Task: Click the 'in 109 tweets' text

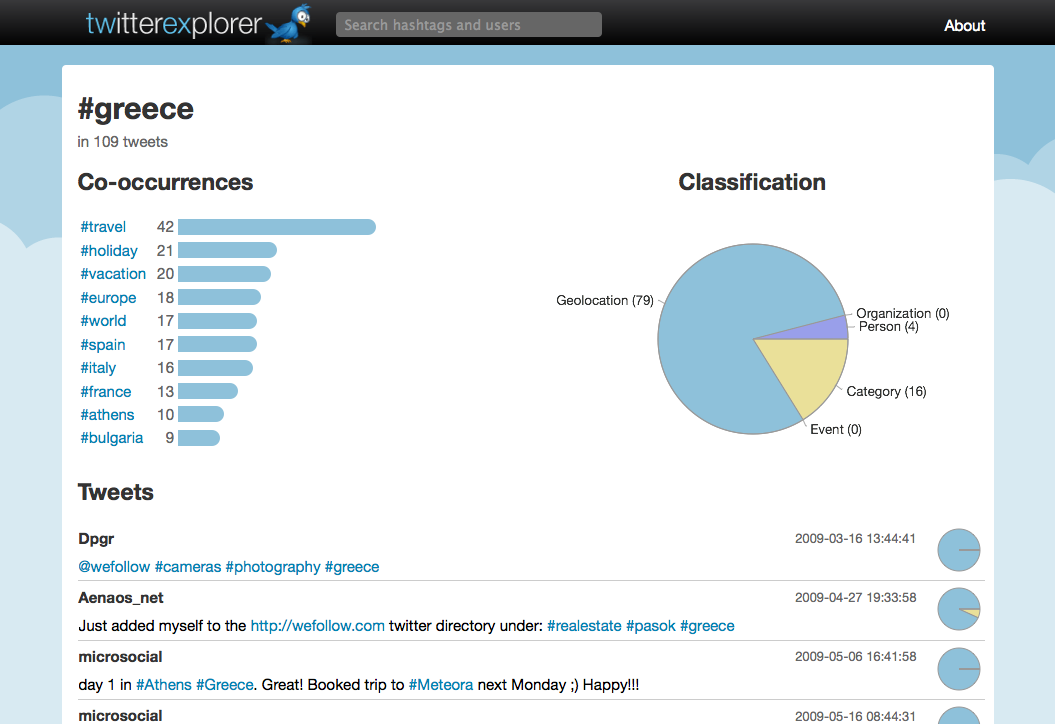Action: [x=122, y=142]
